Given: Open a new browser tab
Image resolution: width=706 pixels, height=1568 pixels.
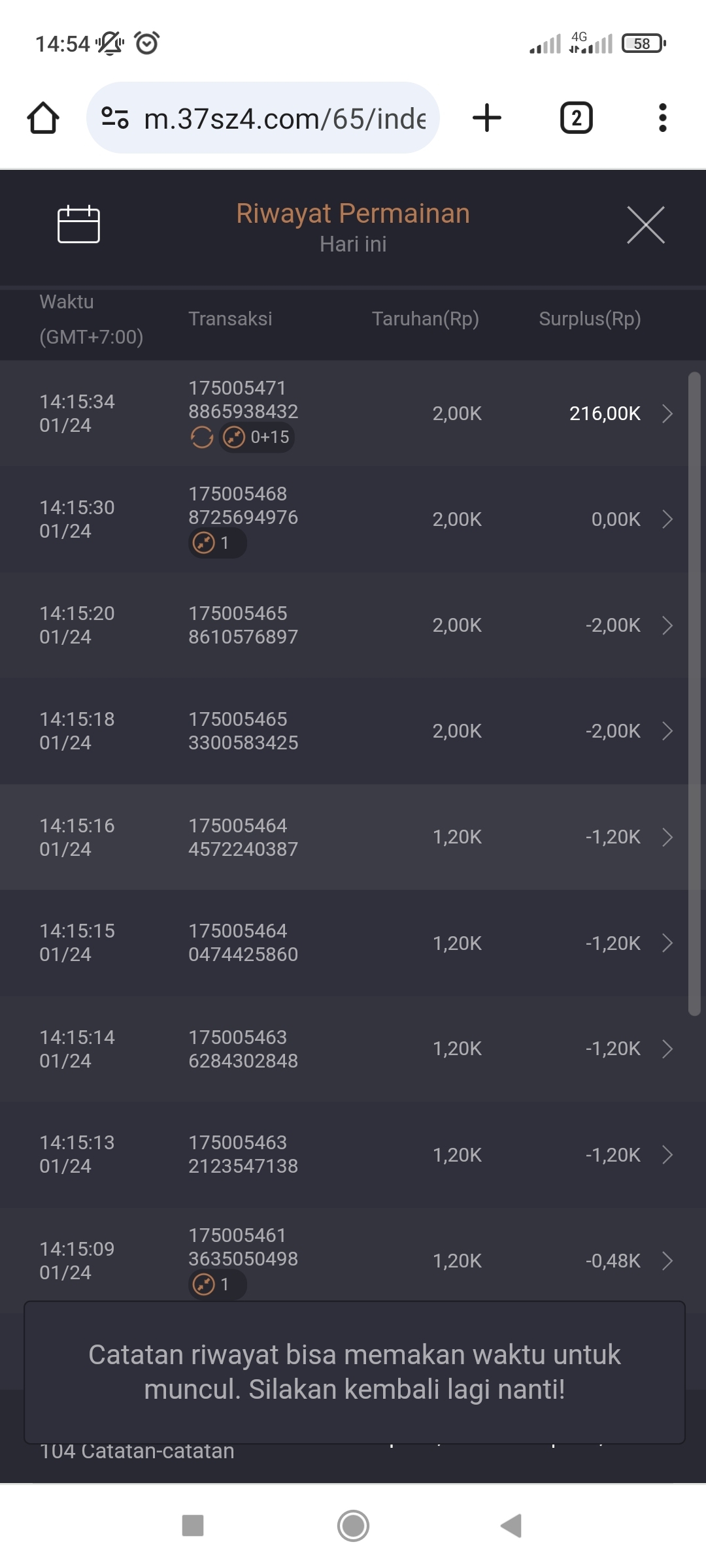Looking at the screenshot, I should (487, 118).
